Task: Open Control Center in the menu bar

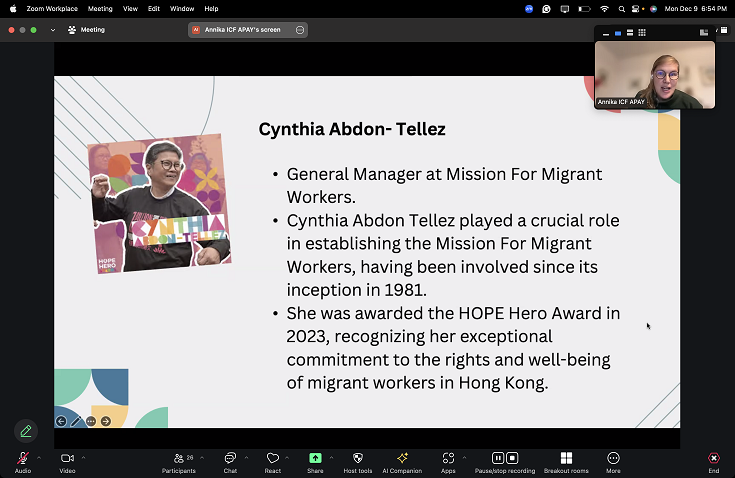Action: pyautogui.click(x=636, y=9)
